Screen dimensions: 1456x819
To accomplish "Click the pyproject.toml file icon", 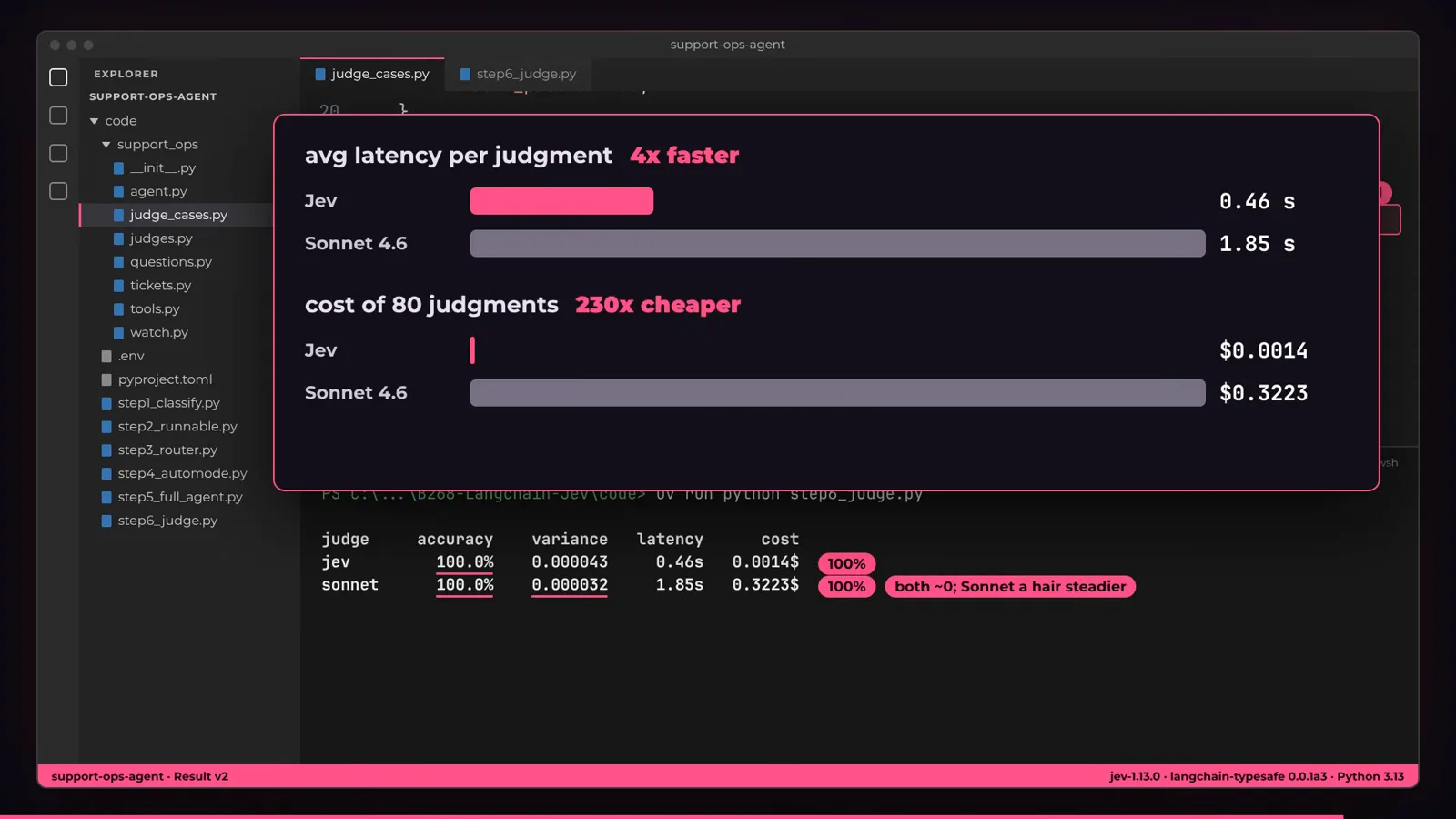I will tap(106, 379).
